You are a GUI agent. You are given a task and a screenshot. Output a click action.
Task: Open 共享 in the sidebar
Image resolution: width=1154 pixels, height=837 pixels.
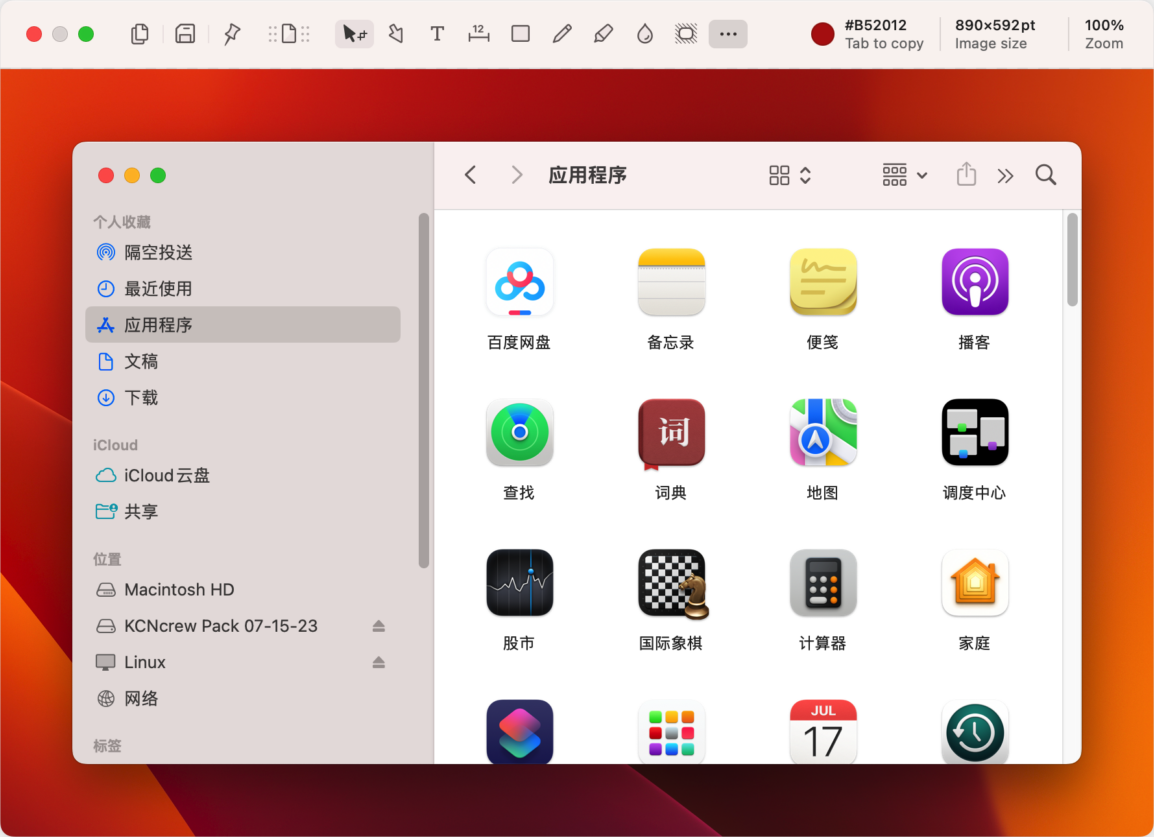pyautogui.click(x=243, y=512)
